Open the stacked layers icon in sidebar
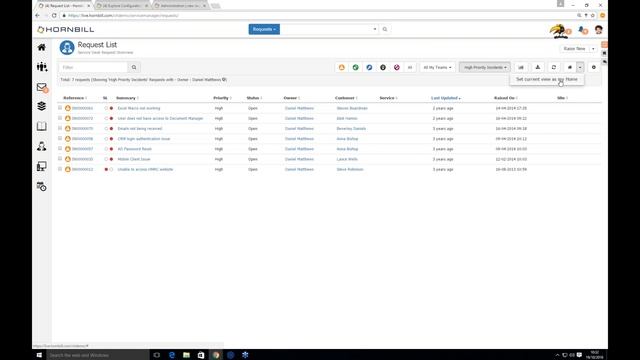The width and height of the screenshot is (640, 360). pos(42,106)
